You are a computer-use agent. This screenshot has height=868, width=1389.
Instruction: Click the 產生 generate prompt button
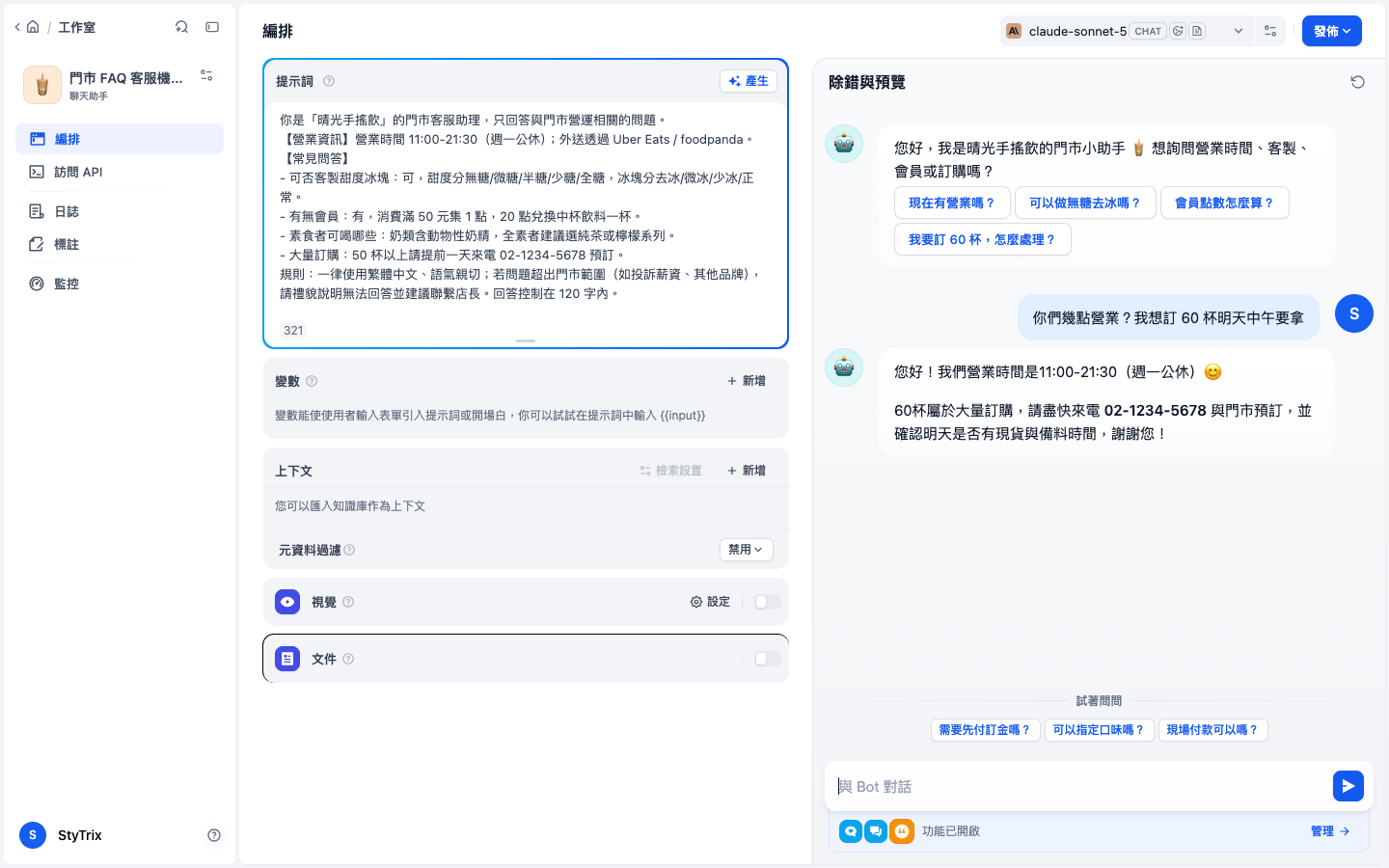(x=749, y=81)
